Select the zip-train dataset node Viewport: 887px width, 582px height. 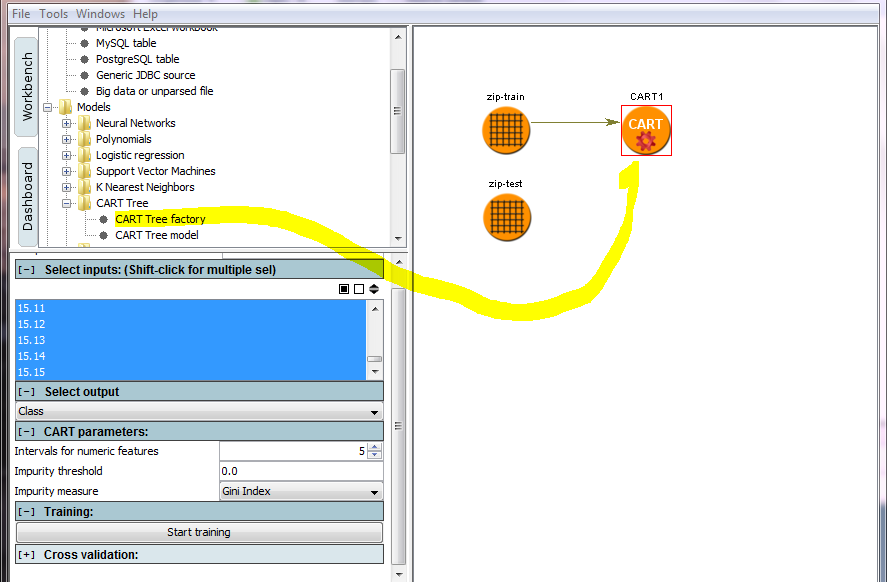coord(506,130)
